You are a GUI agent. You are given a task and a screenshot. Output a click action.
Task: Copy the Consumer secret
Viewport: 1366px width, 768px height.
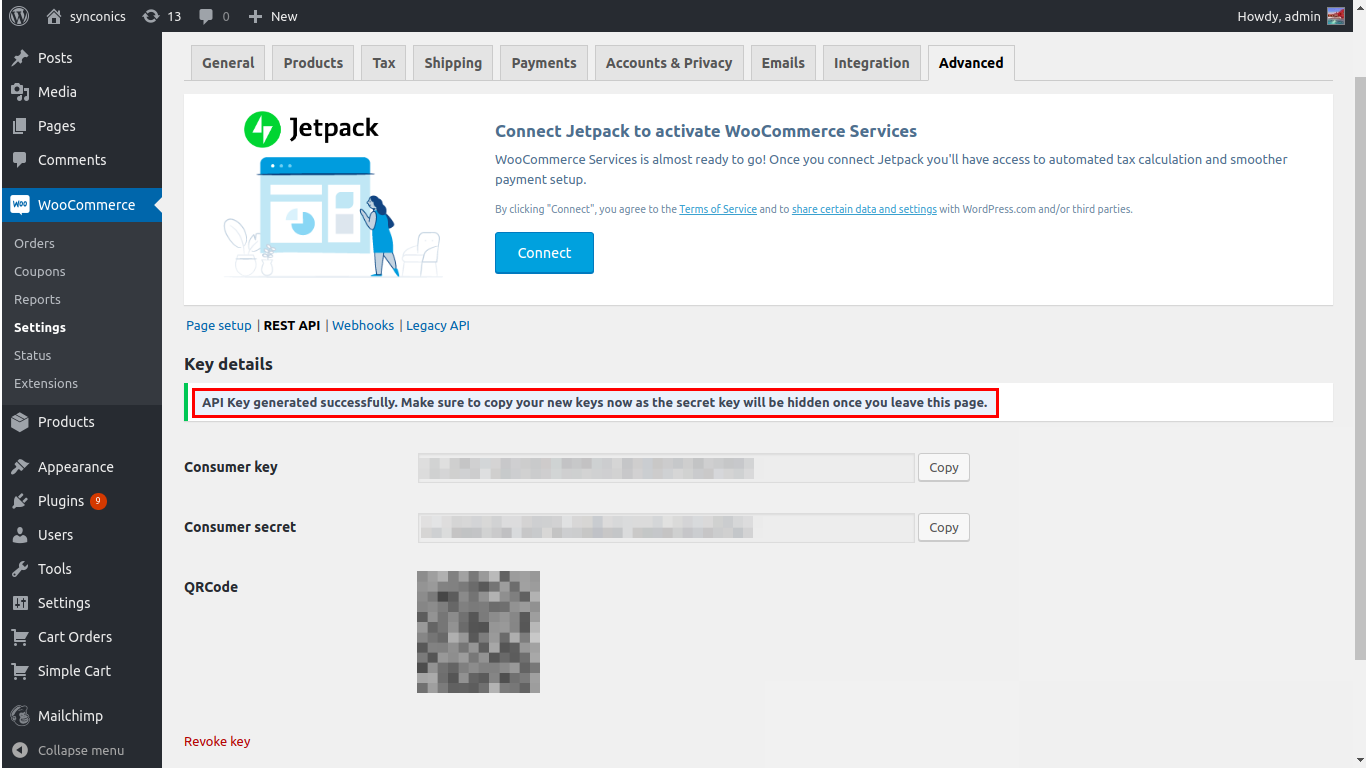pos(943,528)
